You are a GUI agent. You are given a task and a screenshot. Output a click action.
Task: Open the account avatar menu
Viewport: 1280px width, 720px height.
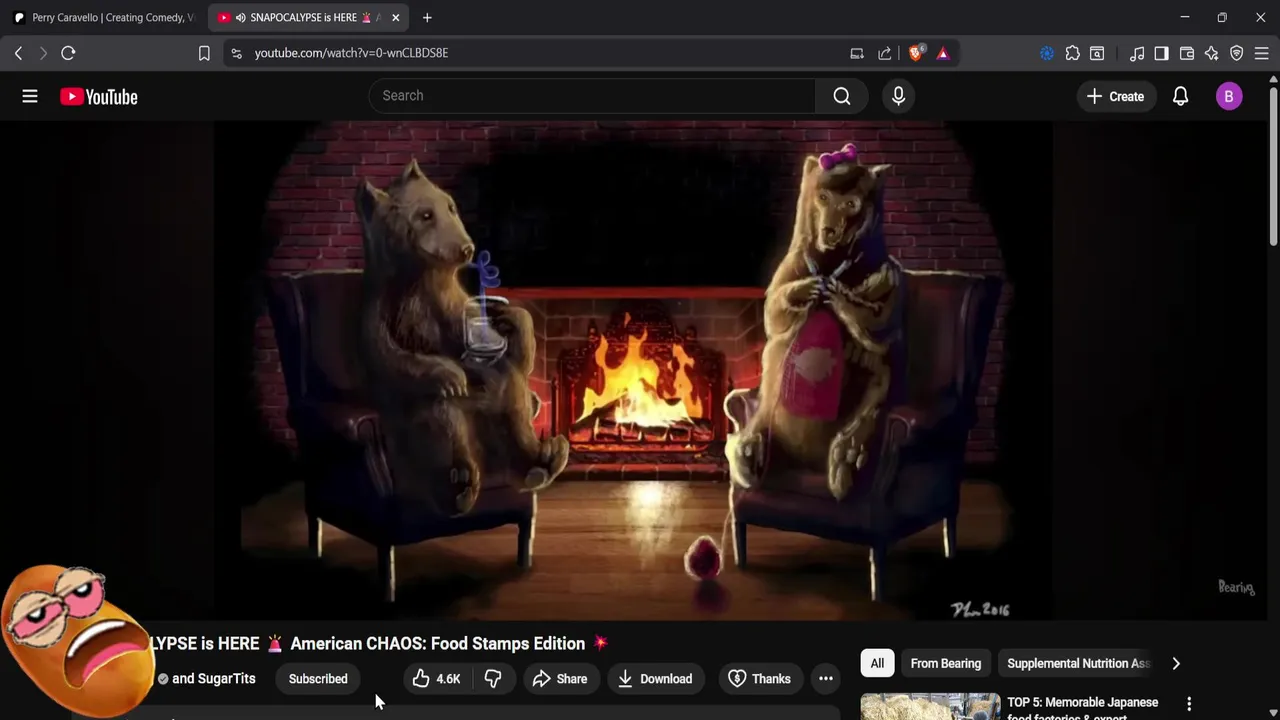point(1229,96)
